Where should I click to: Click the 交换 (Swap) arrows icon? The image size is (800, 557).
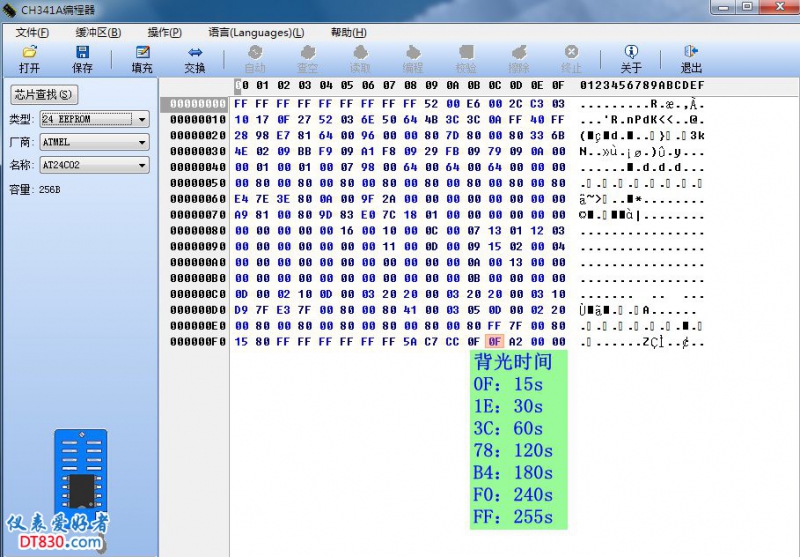(x=195, y=52)
